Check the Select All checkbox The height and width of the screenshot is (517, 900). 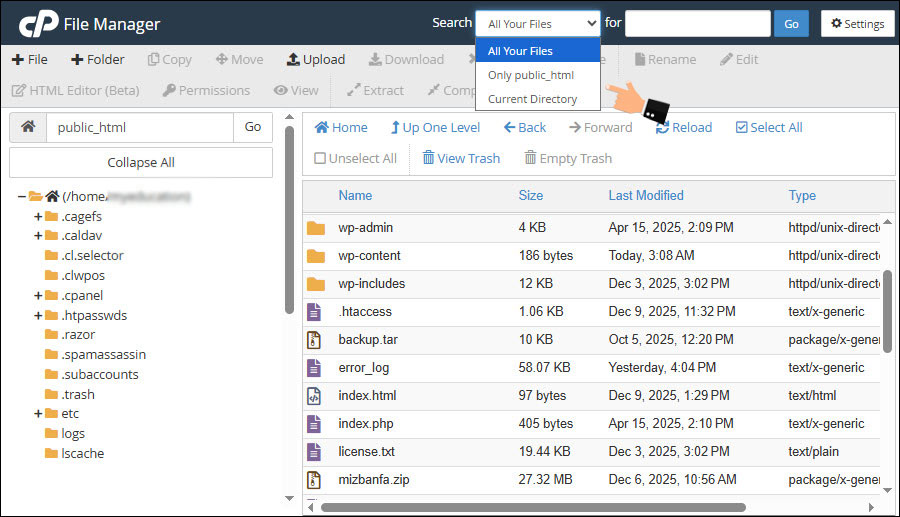click(x=741, y=127)
